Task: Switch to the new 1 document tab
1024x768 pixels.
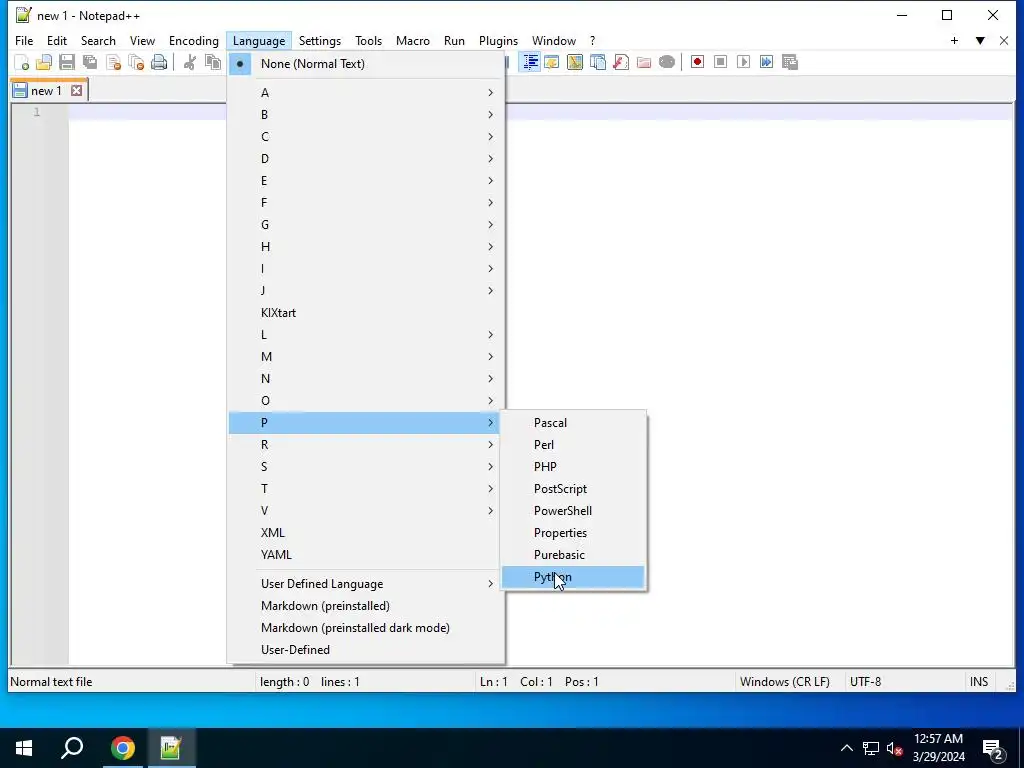Action: click(46, 91)
